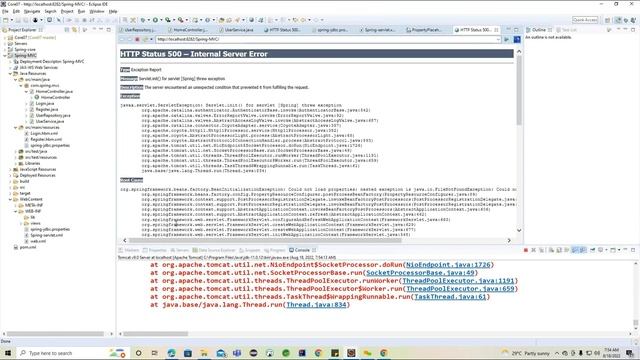This screenshot has width=640, height=360.
Task: Open SocketProcessorBase.java:49 link
Action: click(420, 273)
